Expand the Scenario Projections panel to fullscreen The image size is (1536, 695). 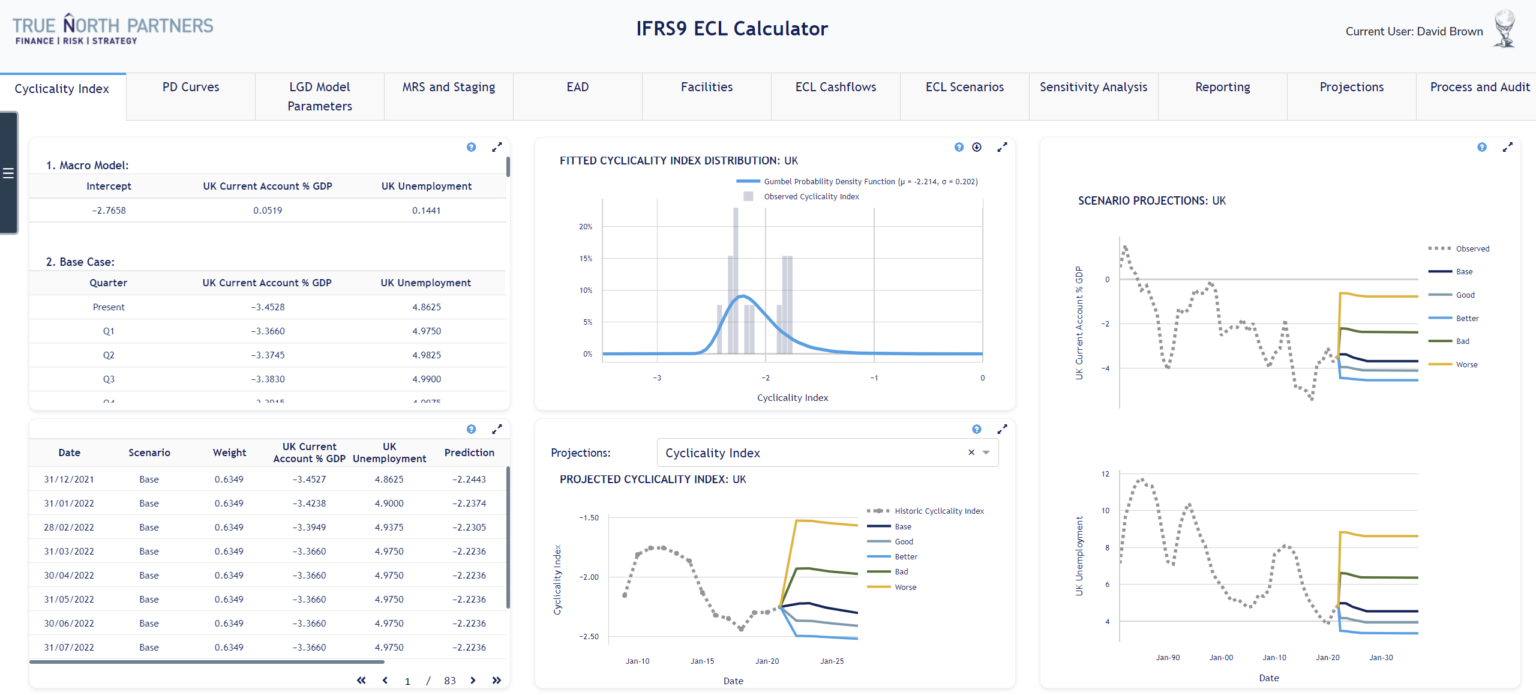click(x=1508, y=146)
